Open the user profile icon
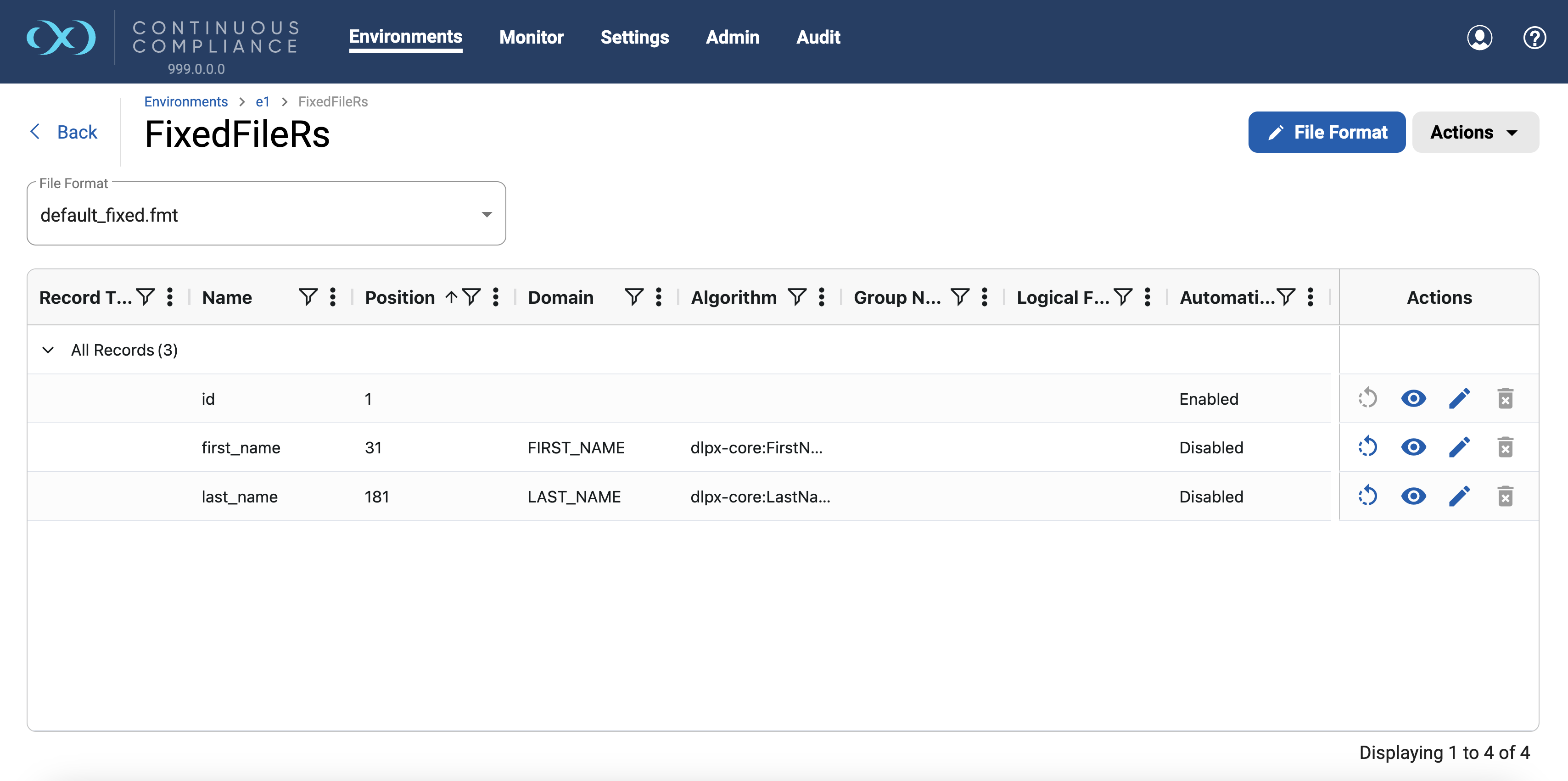This screenshot has height=781, width=1568. [x=1480, y=38]
